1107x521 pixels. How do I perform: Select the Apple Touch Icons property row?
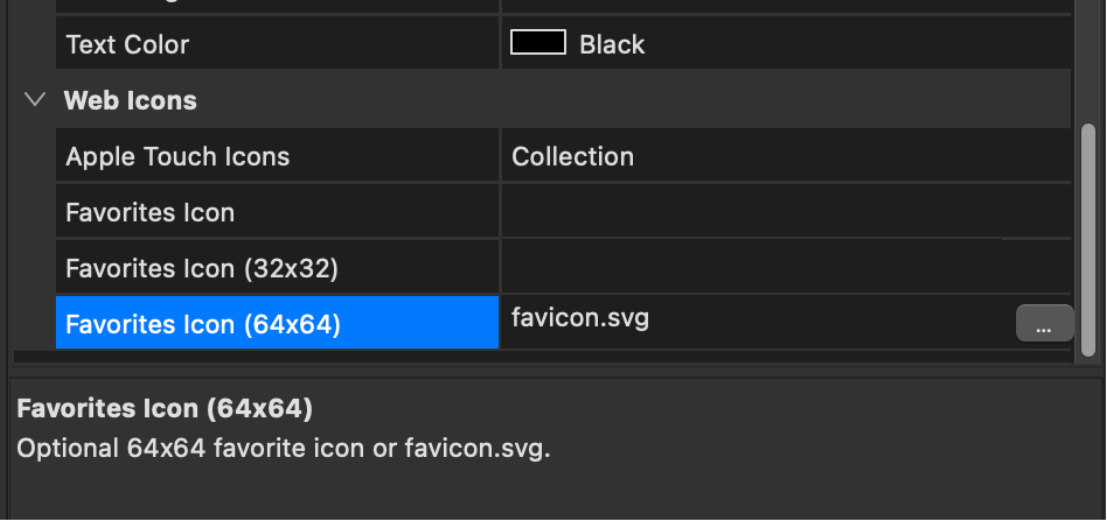click(x=177, y=157)
